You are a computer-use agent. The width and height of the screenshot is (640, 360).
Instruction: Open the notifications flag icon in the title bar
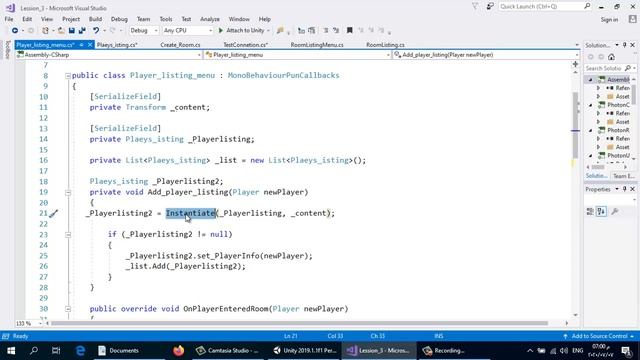pyautogui.click(x=475, y=7)
